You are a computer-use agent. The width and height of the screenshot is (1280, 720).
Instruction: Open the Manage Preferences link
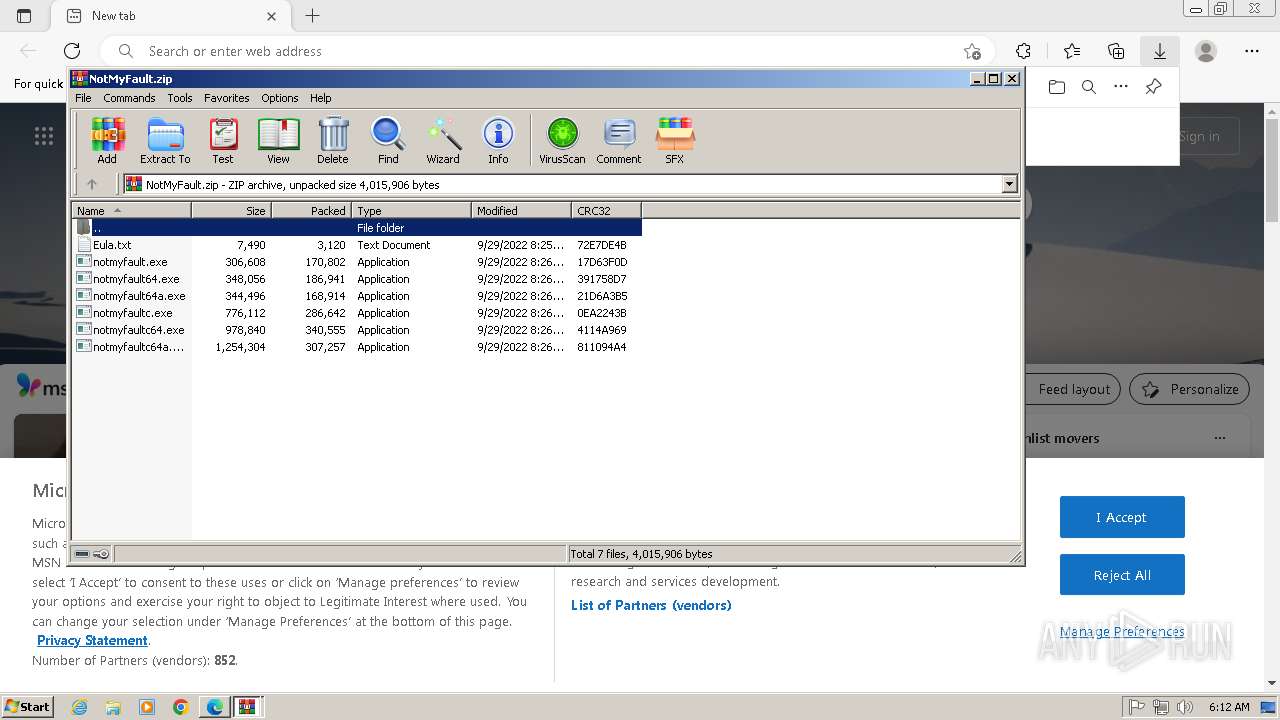(1122, 631)
